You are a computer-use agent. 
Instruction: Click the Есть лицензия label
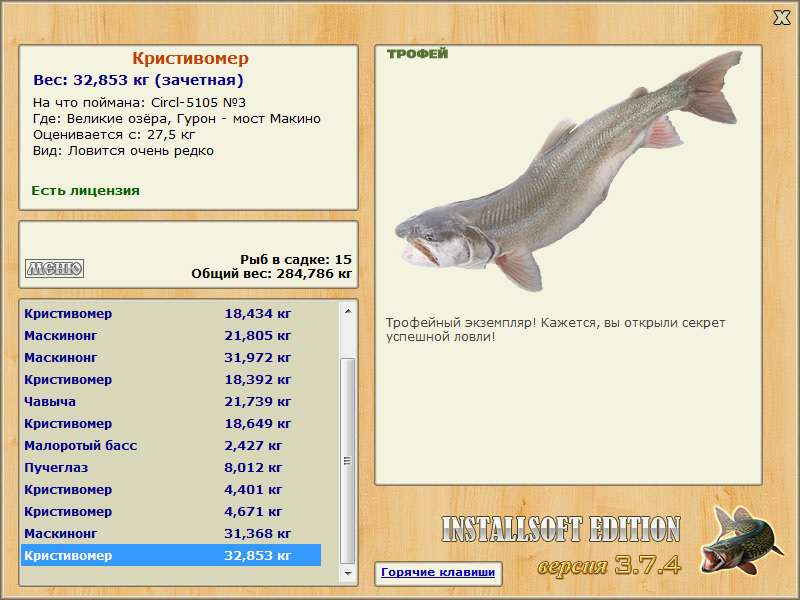pyautogui.click(x=86, y=190)
